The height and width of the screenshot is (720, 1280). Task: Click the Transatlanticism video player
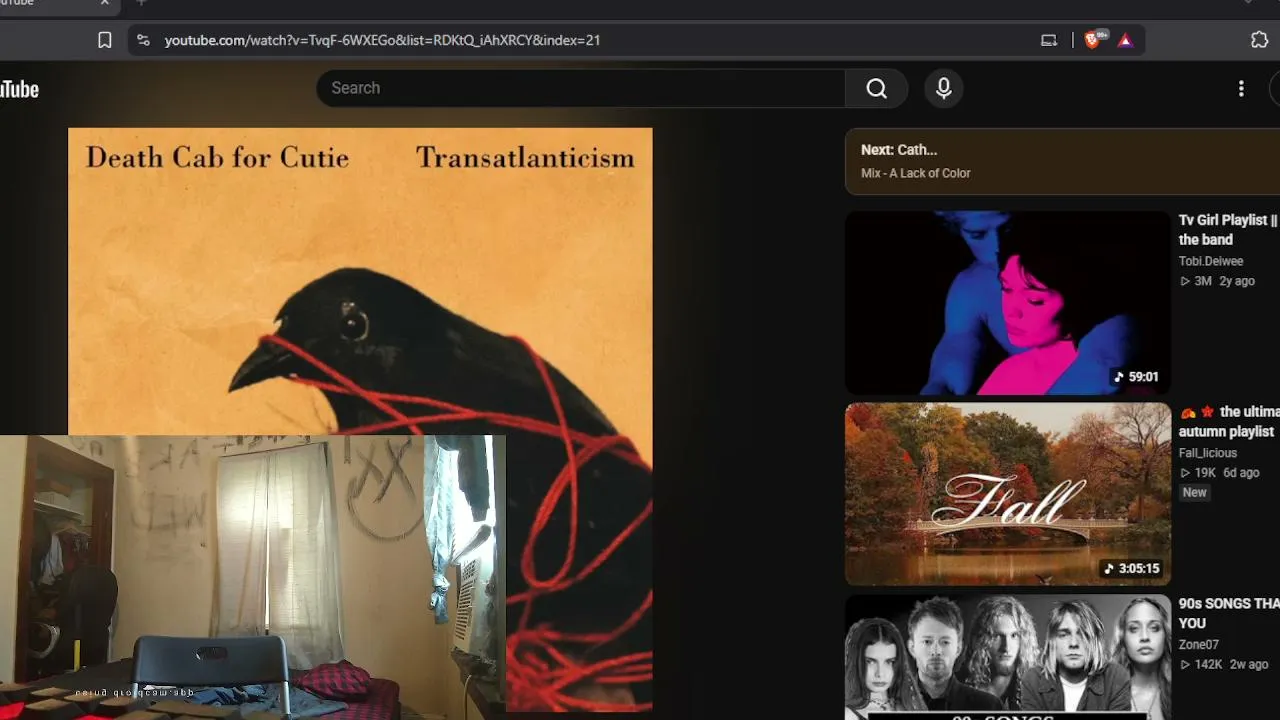[360, 420]
